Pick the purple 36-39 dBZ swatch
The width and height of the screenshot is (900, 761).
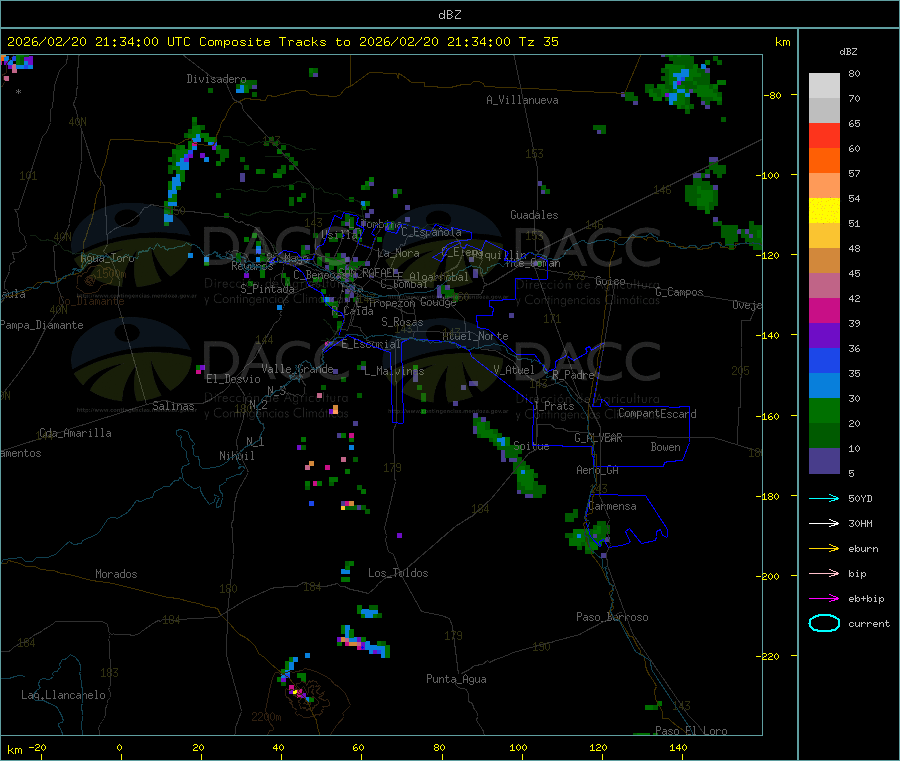[824, 336]
